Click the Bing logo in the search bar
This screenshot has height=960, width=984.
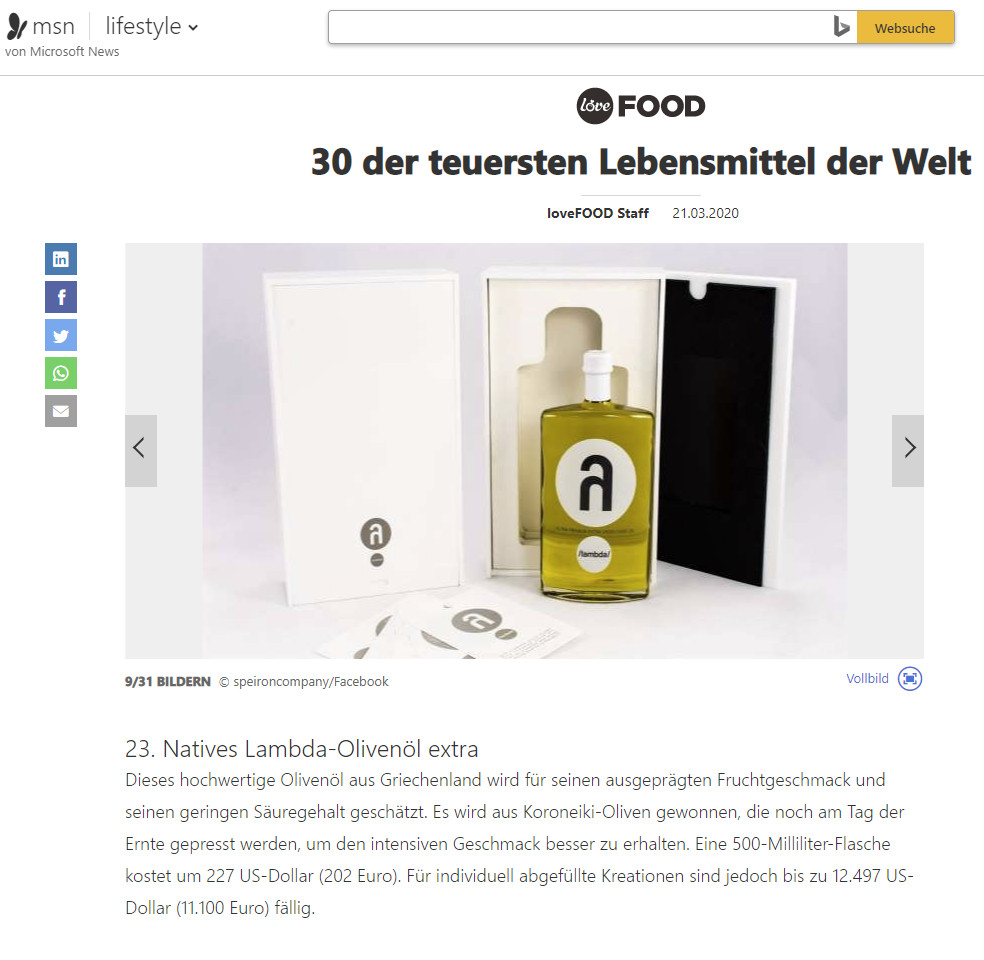(x=842, y=27)
